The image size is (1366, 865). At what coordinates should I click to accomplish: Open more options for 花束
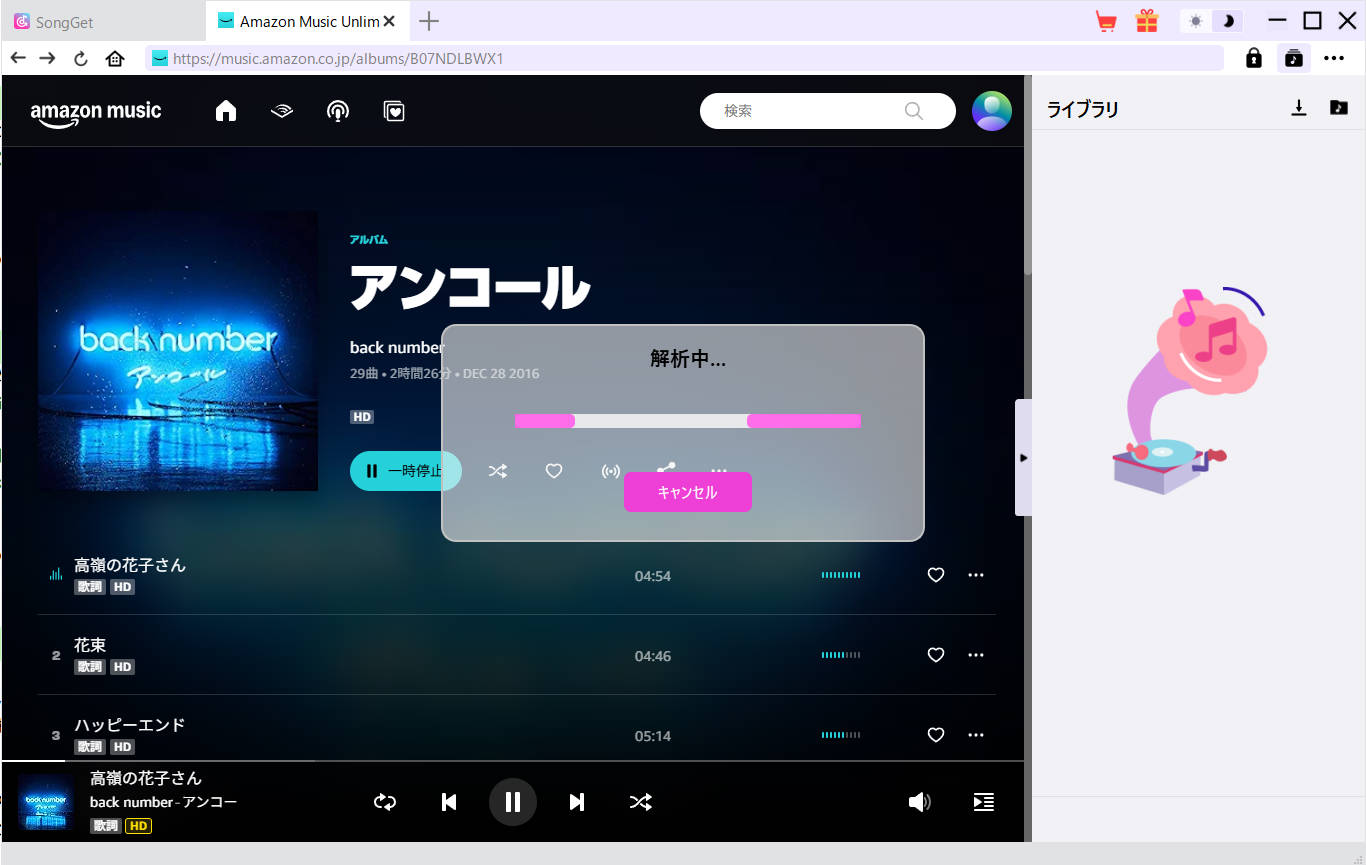click(x=976, y=655)
